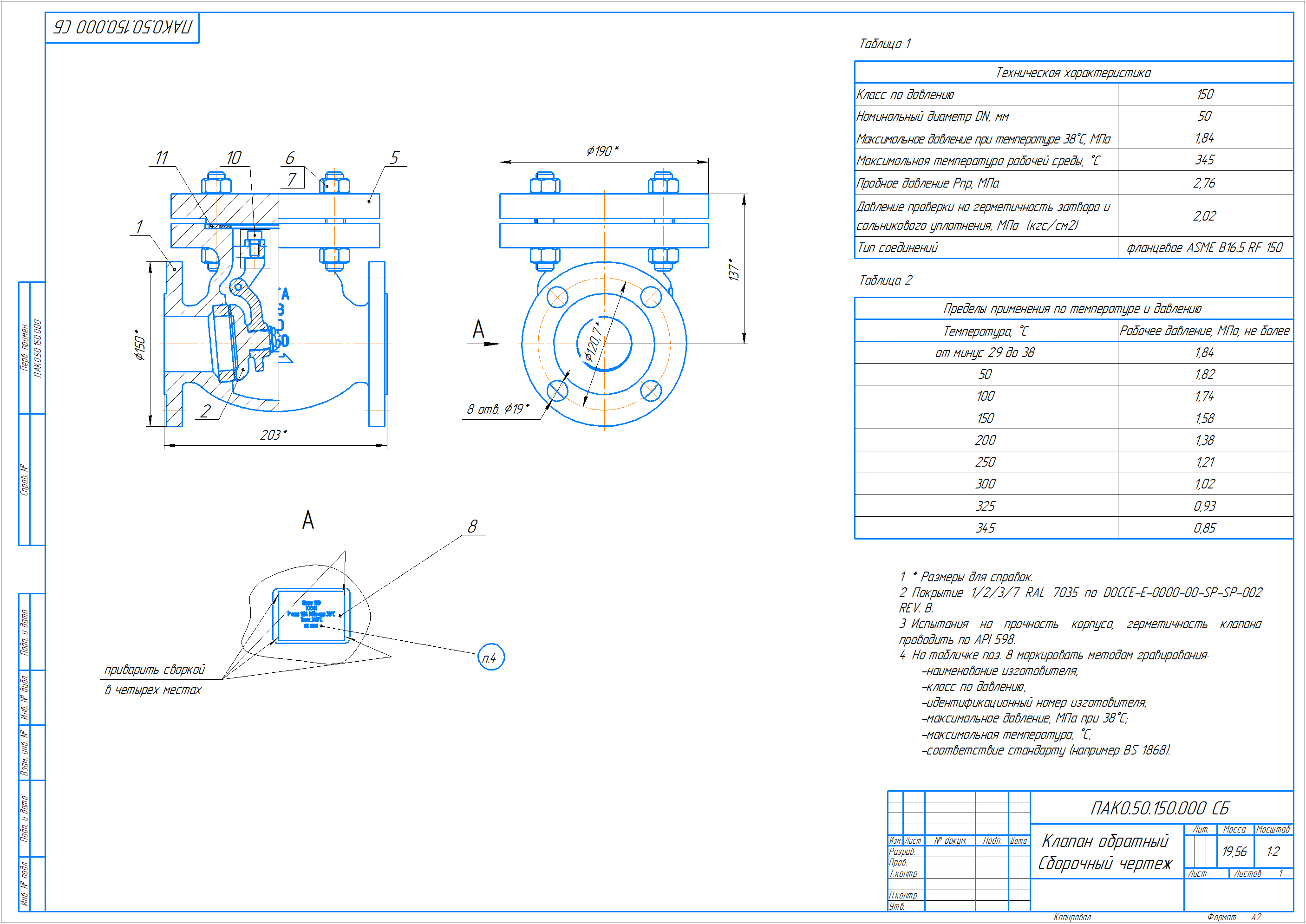Click position callout number 5
This screenshot has height=924, width=1306.
[394, 157]
